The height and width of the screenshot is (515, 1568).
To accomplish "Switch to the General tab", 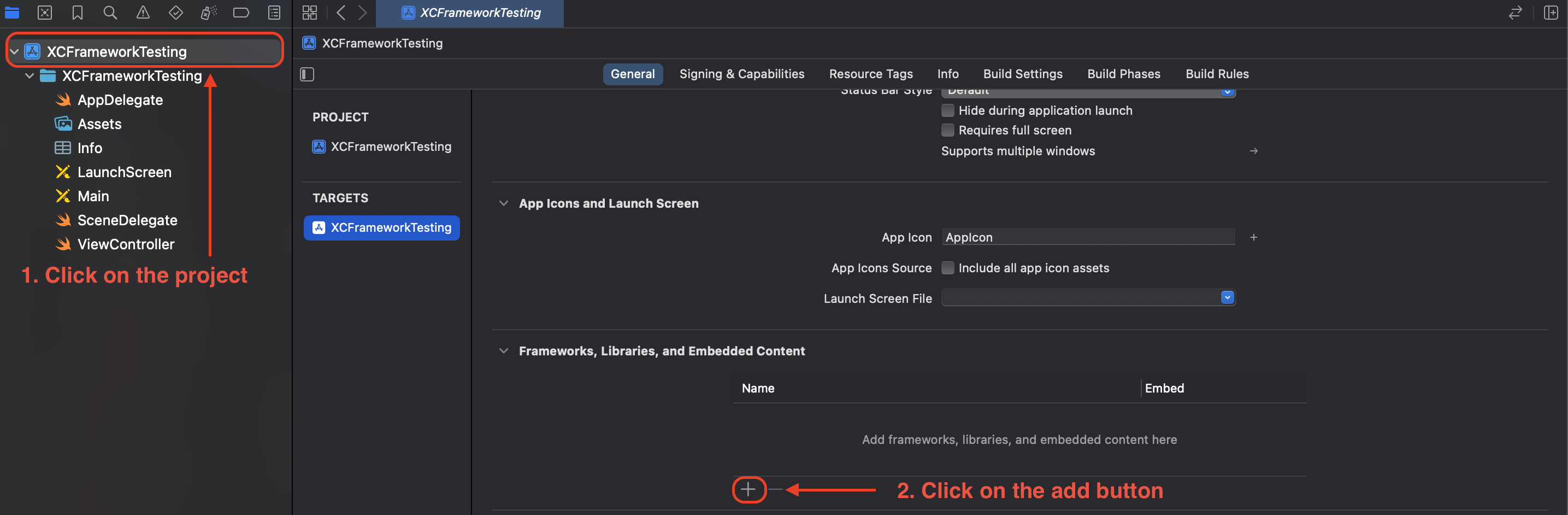I will tap(633, 74).
